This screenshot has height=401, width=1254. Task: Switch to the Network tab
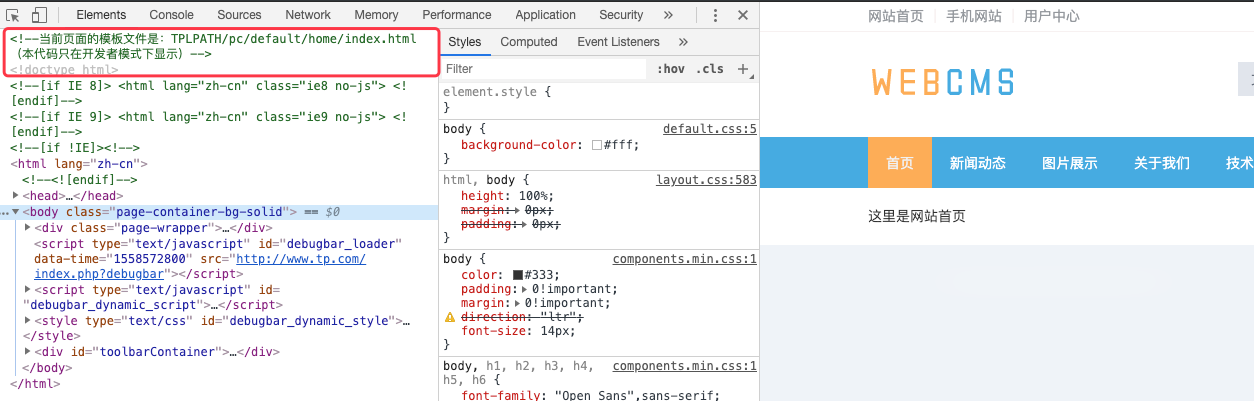[308, 15]
